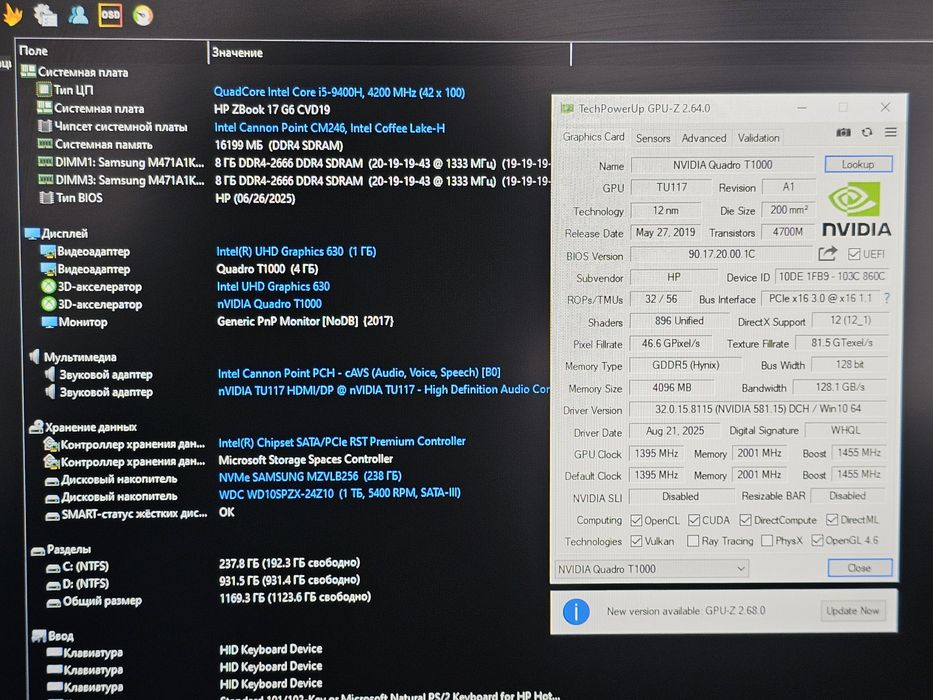Toggle the Vulkan checkbox
Viewport: 933px width, 700px height.
click(636, 541)
